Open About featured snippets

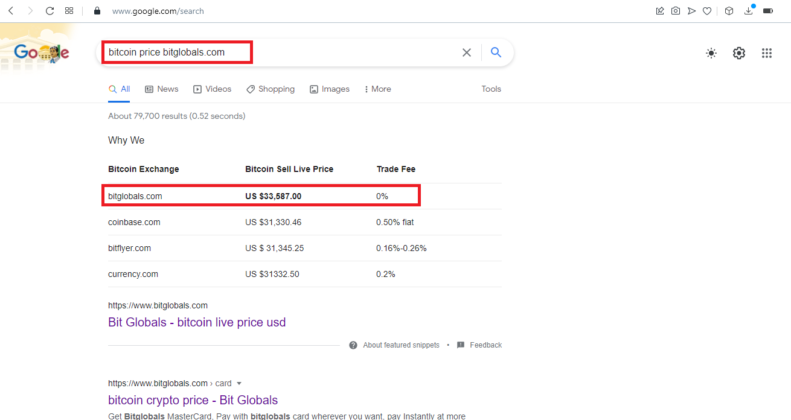pos(401,345)
